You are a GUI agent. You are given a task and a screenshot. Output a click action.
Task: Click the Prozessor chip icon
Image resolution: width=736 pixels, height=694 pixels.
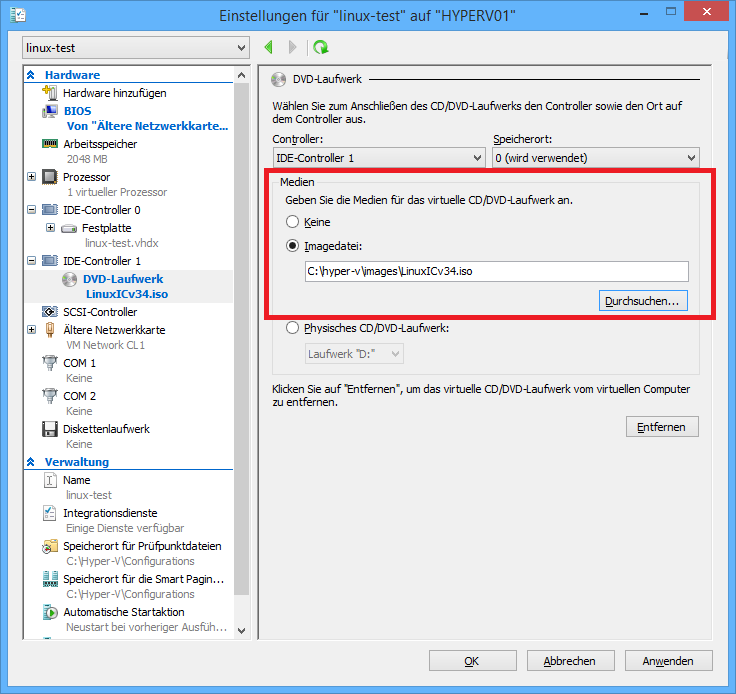point(50,177)
